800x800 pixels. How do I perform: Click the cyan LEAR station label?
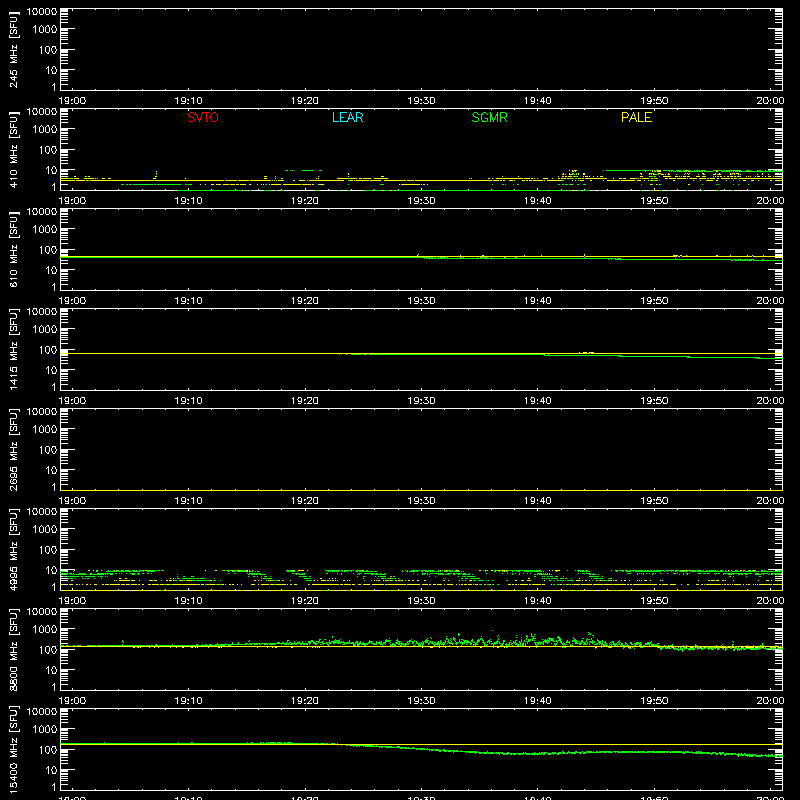[x=347, y=117]
